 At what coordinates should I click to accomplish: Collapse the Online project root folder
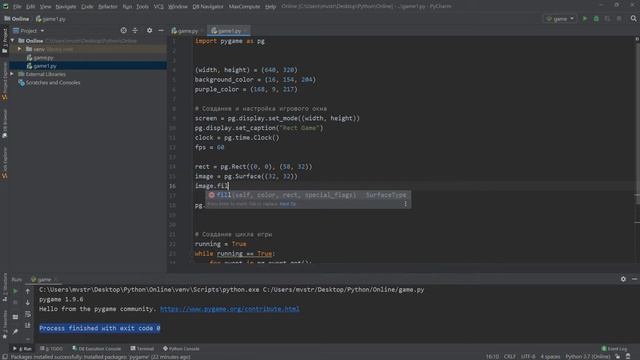[13, 41]
